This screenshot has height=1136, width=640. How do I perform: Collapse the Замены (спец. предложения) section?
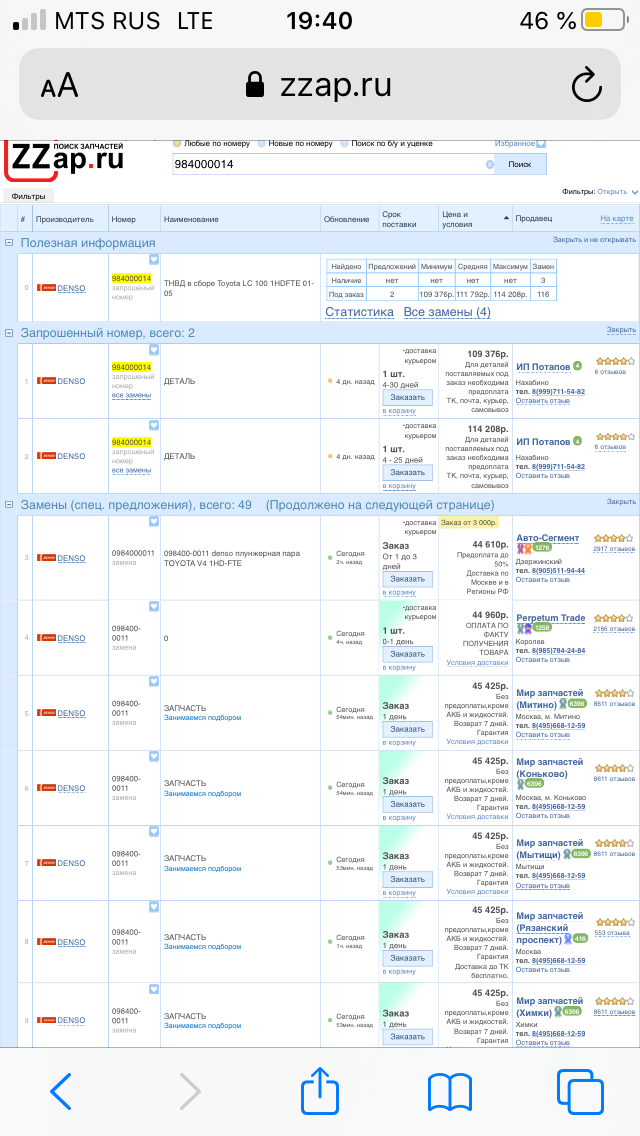pos(9,504)
